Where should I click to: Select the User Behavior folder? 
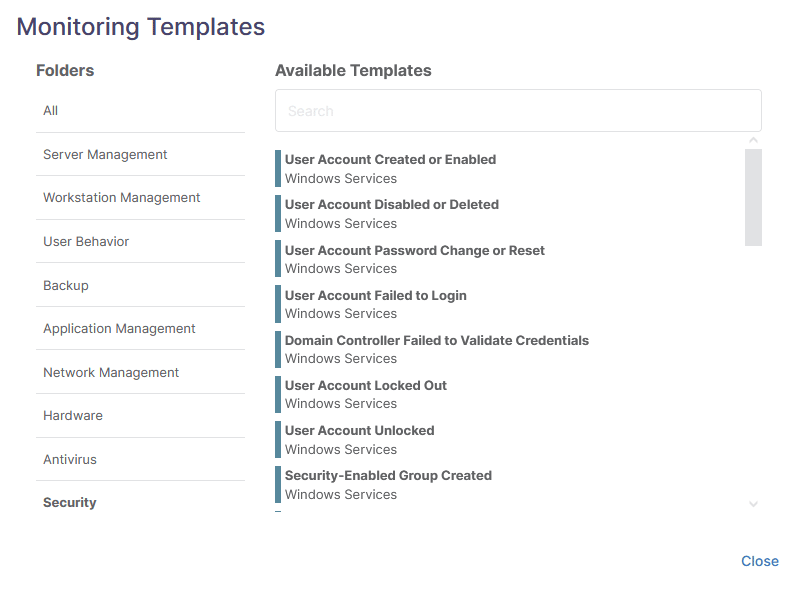[x=140, y=241]
